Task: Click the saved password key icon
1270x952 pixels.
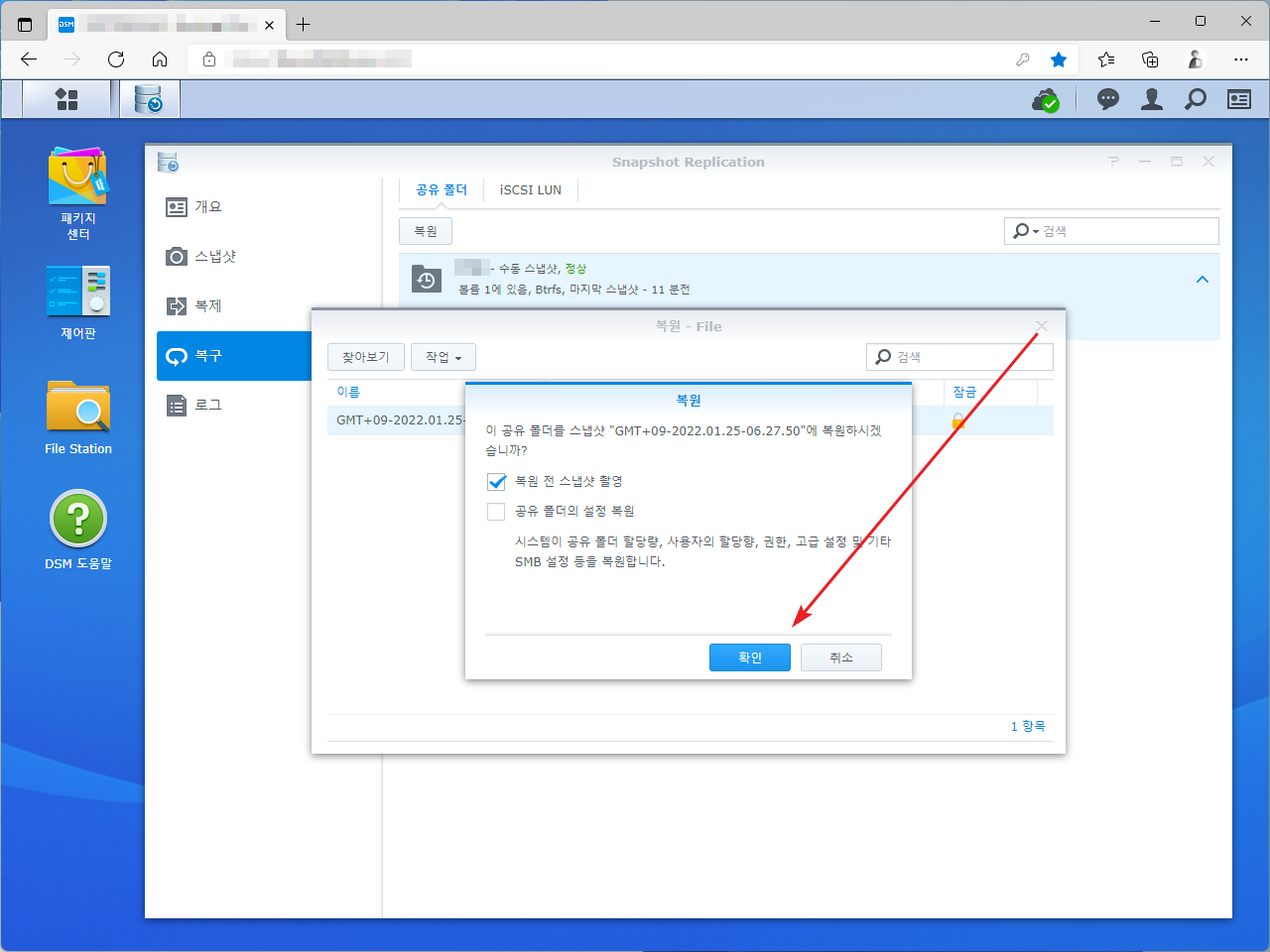Action: click(1023, 59)
